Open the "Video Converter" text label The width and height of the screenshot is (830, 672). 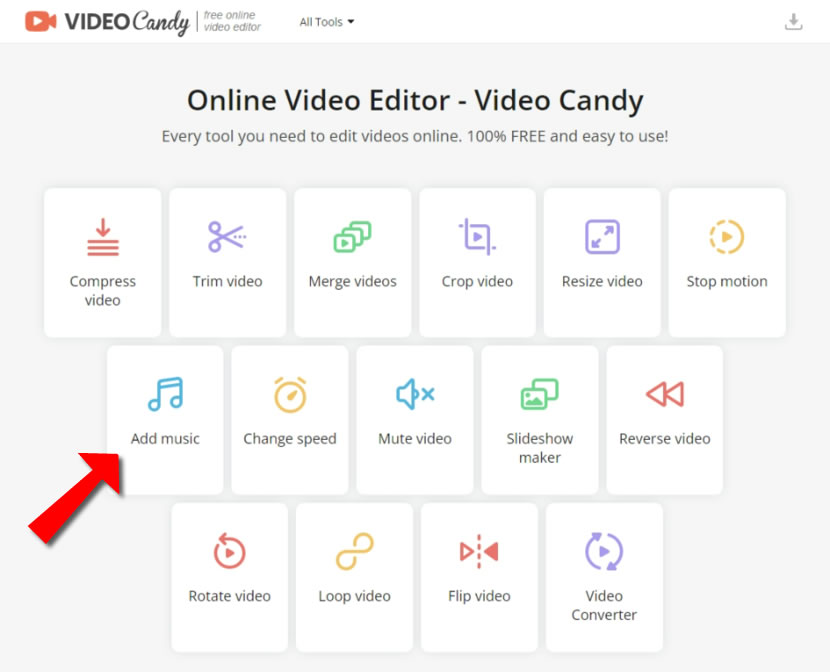click(604, 605)
